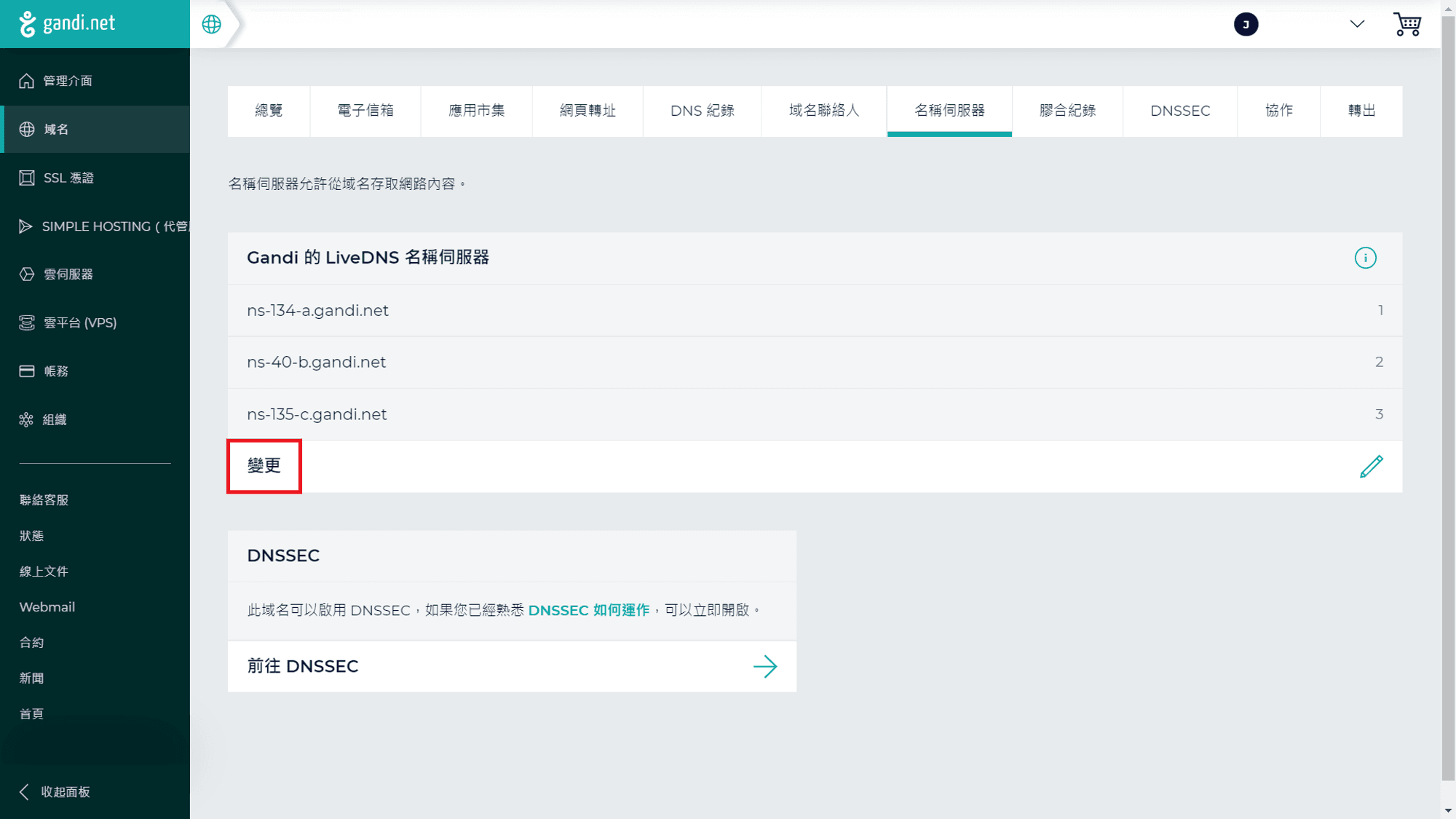The height and width of the screenshot is (819, 1456).
Task: Click the 狀態 link
Action: [x=31, y=536]
